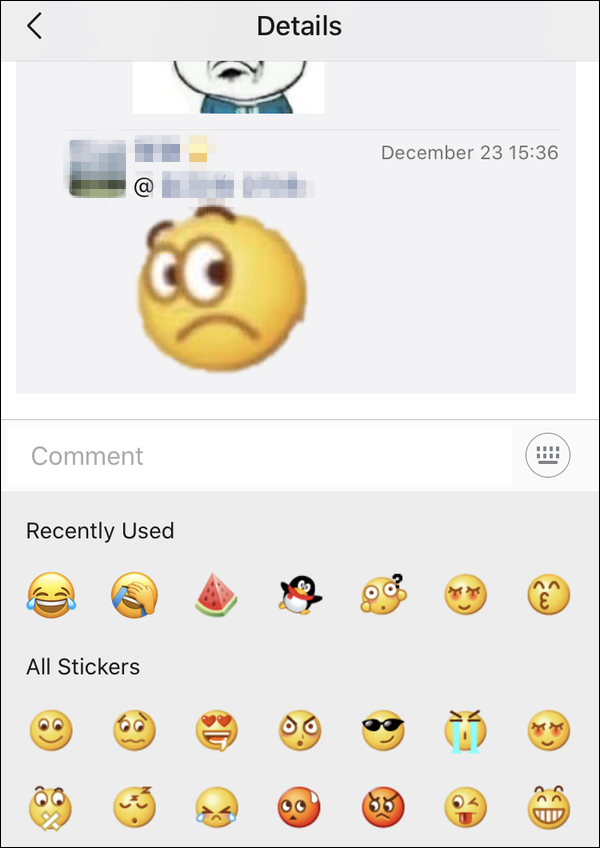Insert the kissing face emoji in Recently Used
The image size is (600, 848).
549,595
